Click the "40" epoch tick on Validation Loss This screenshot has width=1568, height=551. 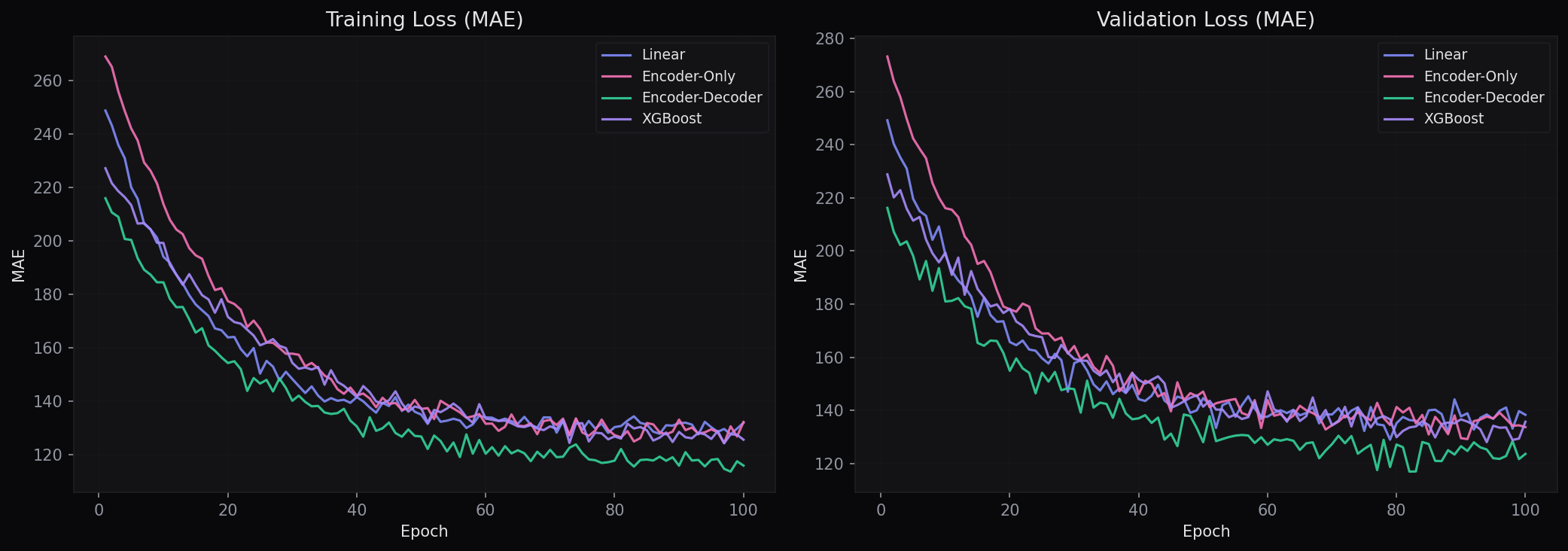pos(1138,510)
